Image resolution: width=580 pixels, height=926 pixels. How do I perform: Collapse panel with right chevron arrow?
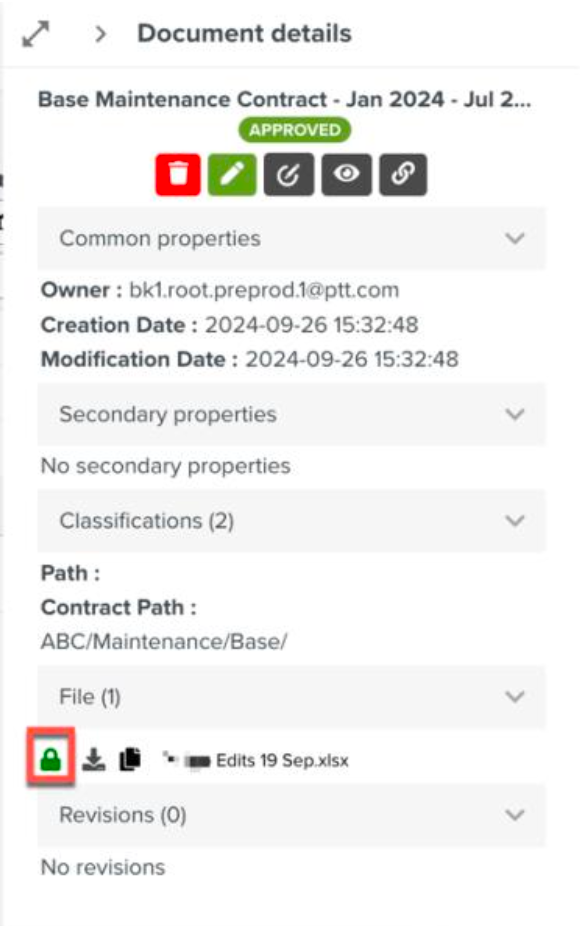pos(101,34)
